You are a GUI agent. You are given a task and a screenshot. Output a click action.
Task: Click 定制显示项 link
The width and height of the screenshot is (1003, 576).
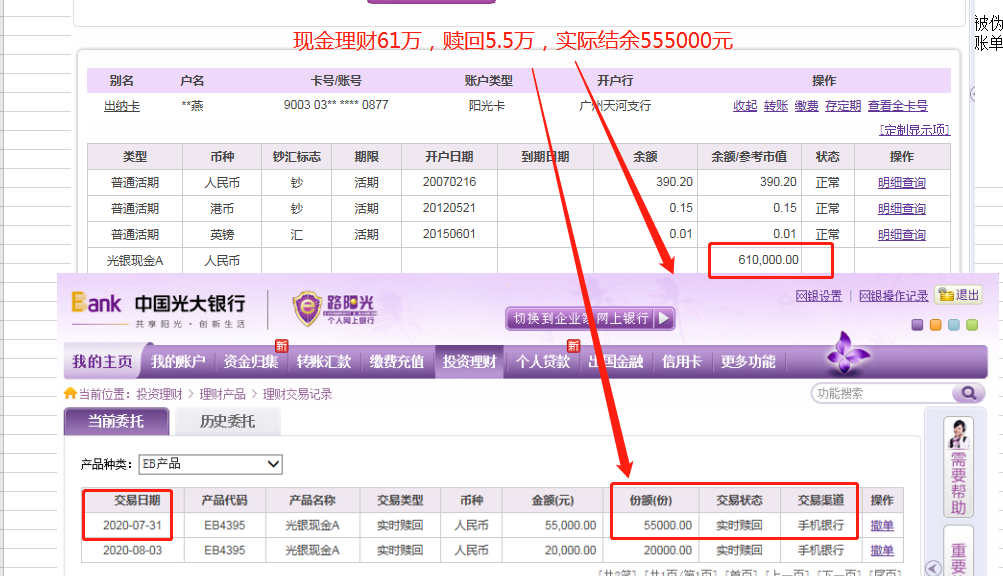915,130
